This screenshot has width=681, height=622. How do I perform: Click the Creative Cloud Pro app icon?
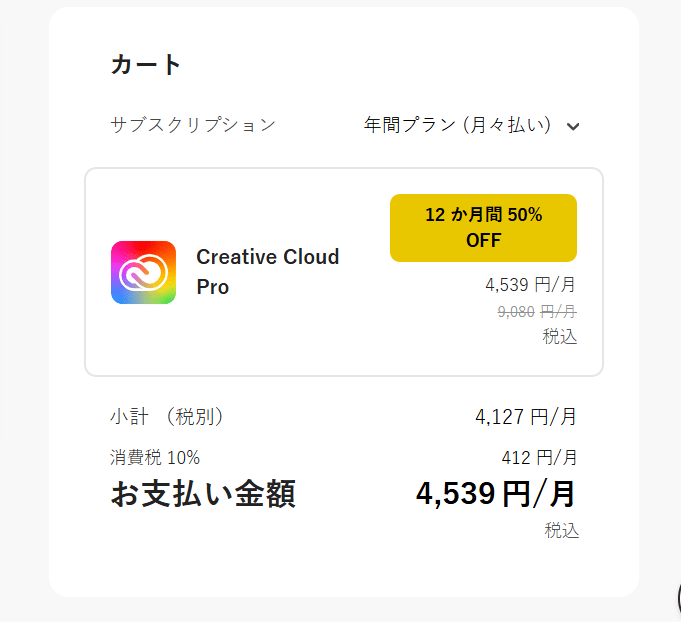point(143,272)
